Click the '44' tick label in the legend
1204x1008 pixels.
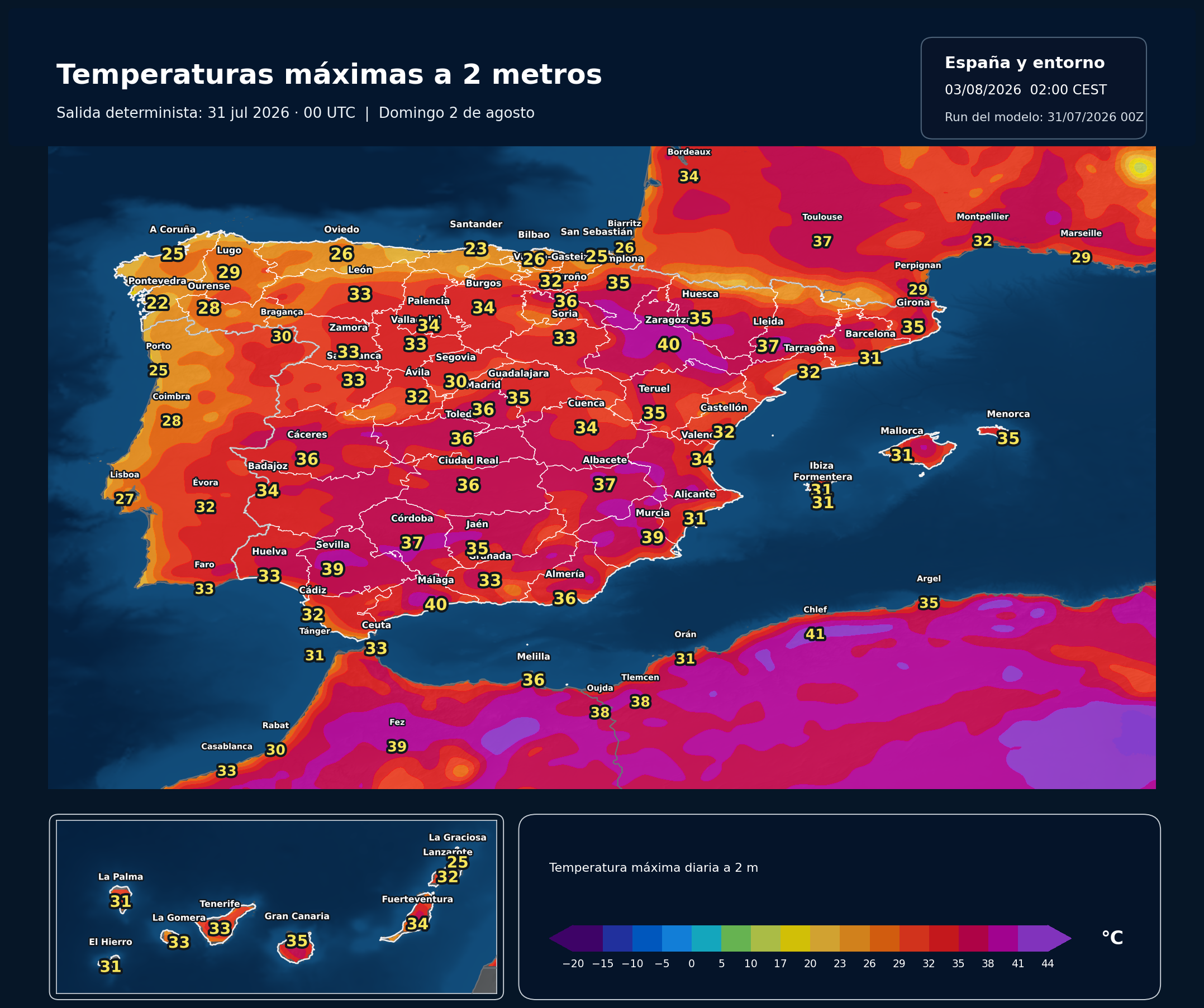tap(1048, 964)
